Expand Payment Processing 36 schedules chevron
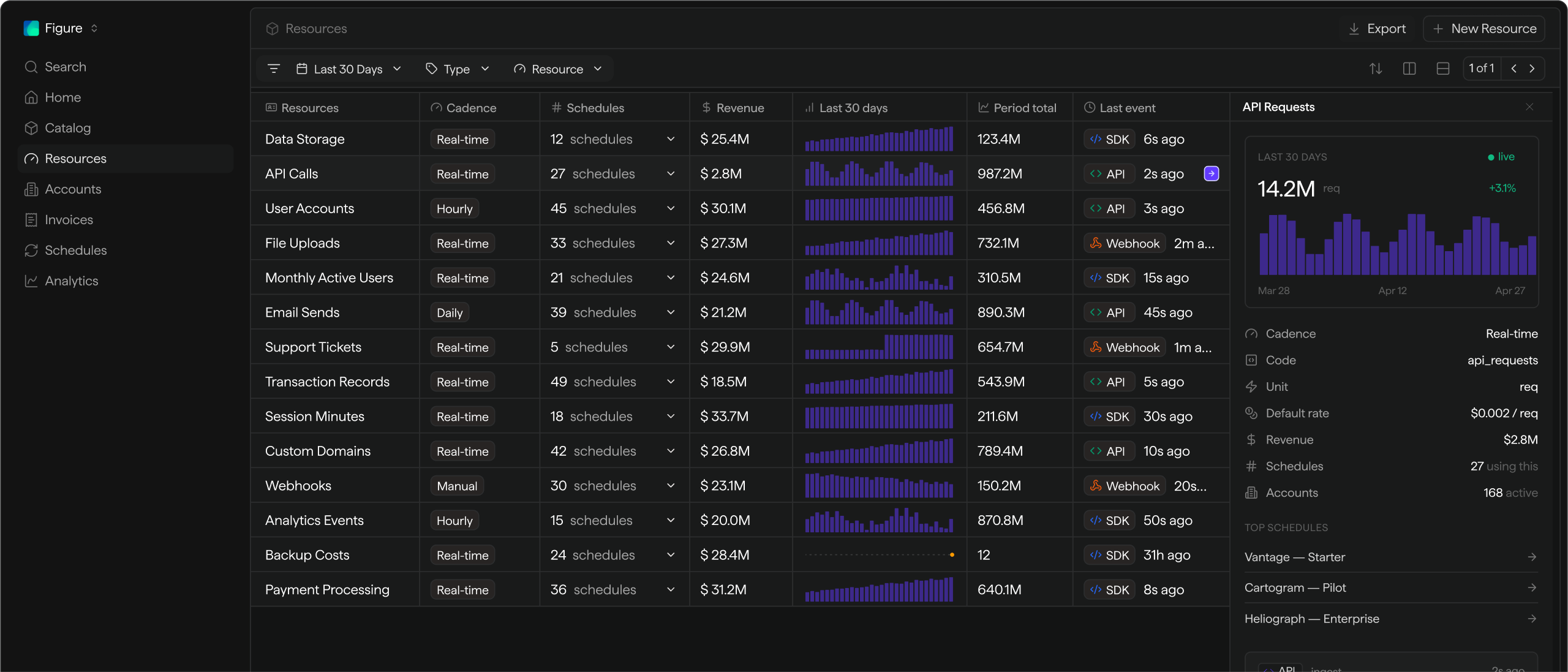 coord(671,589)
